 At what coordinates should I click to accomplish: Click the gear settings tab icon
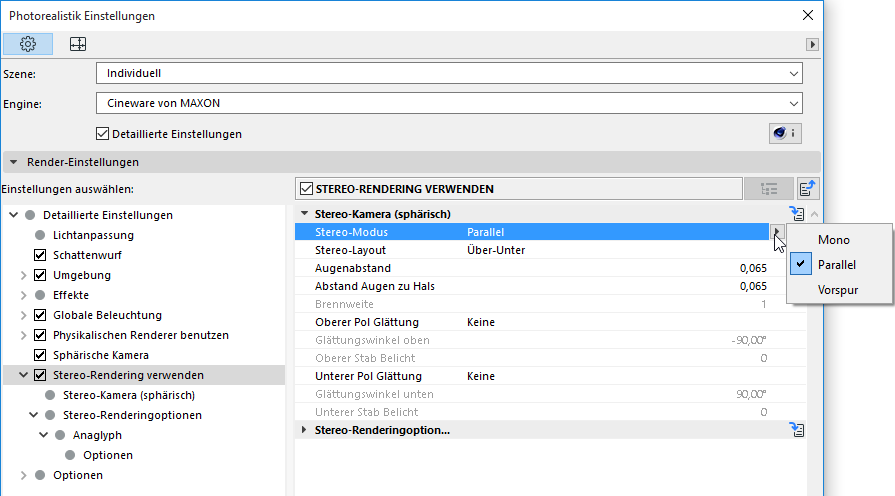tap(28, 44)
